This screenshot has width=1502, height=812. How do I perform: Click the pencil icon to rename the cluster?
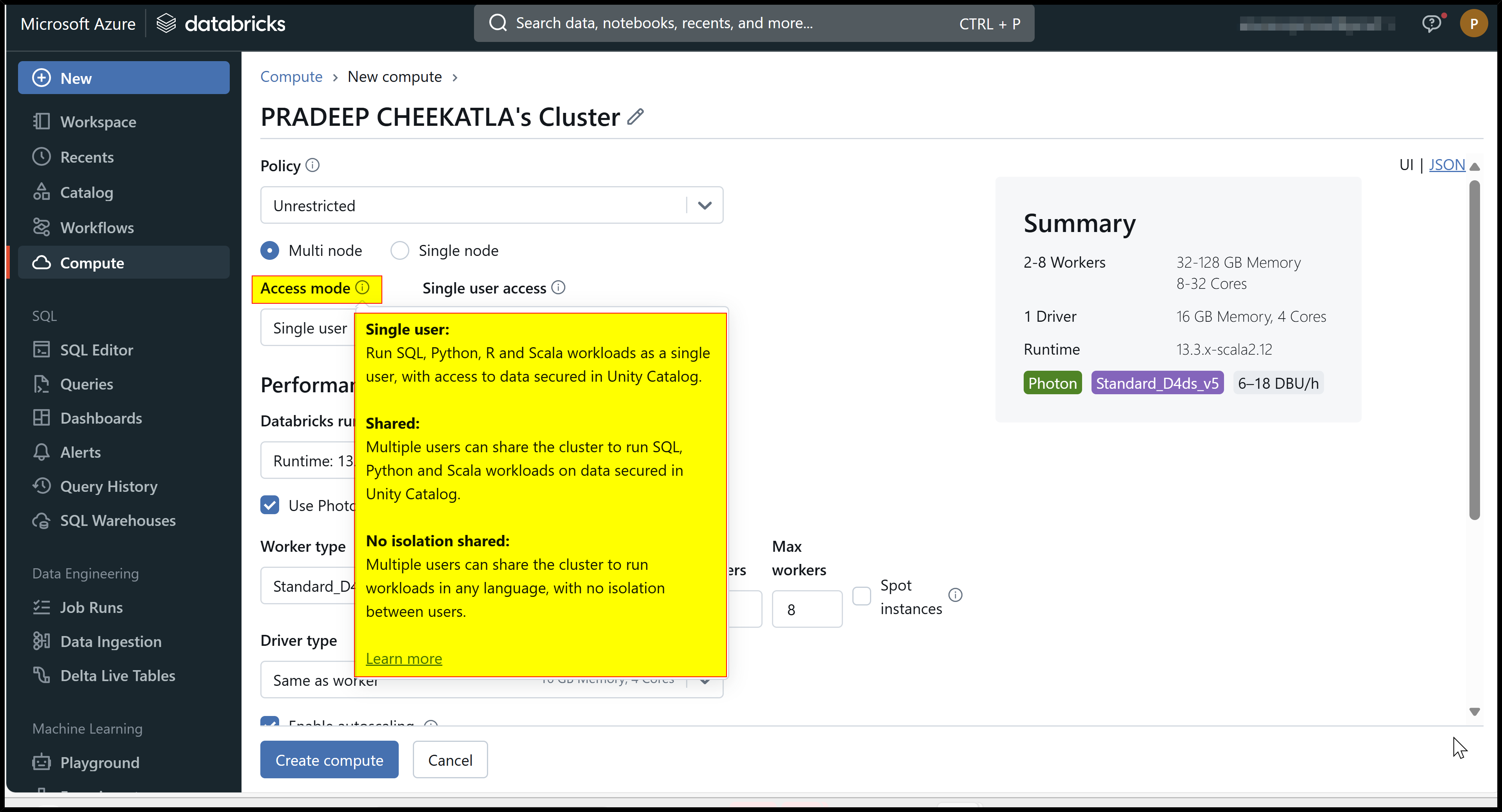click(636, 116)
